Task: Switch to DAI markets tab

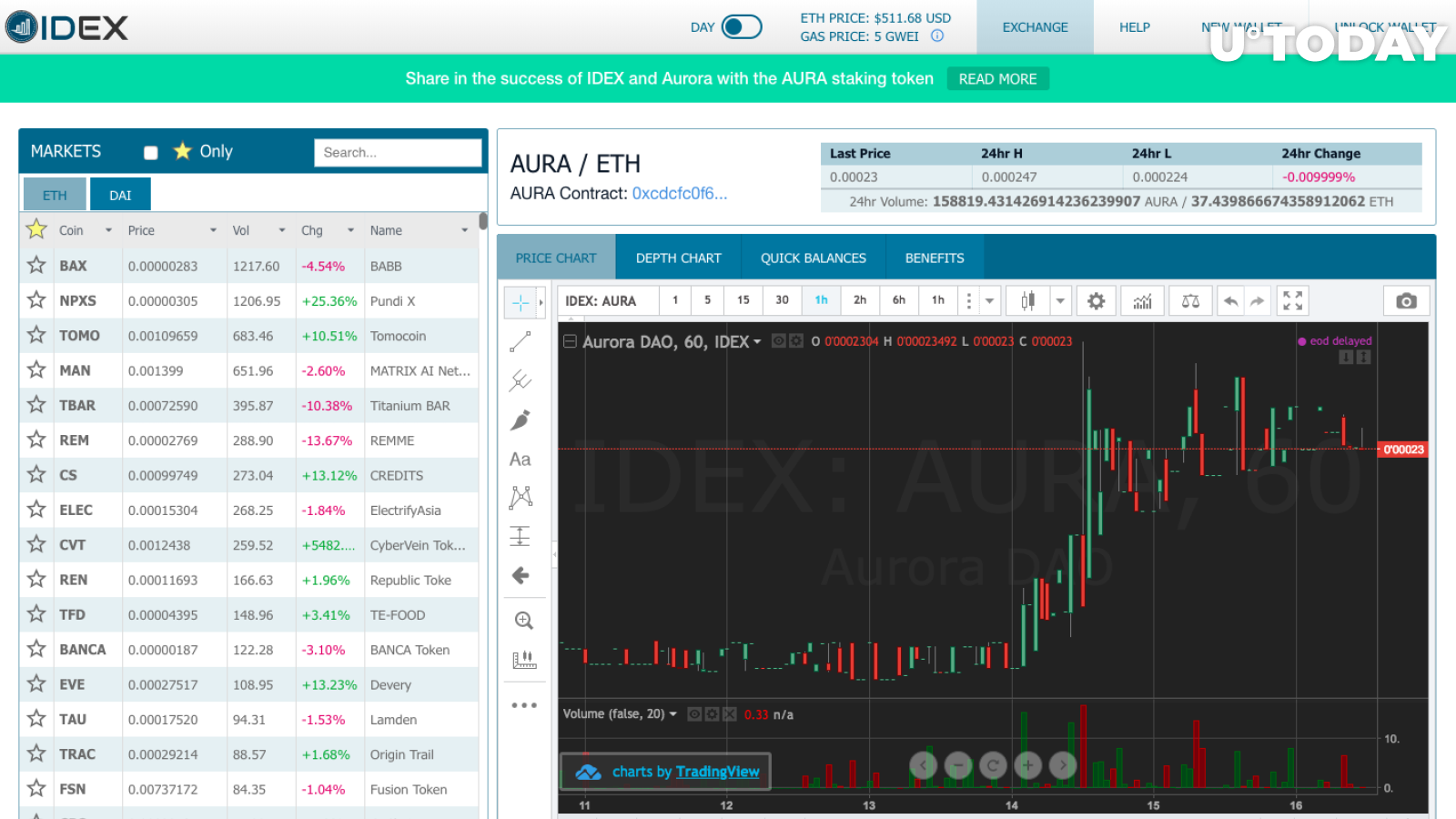Action: coord(120,195)
